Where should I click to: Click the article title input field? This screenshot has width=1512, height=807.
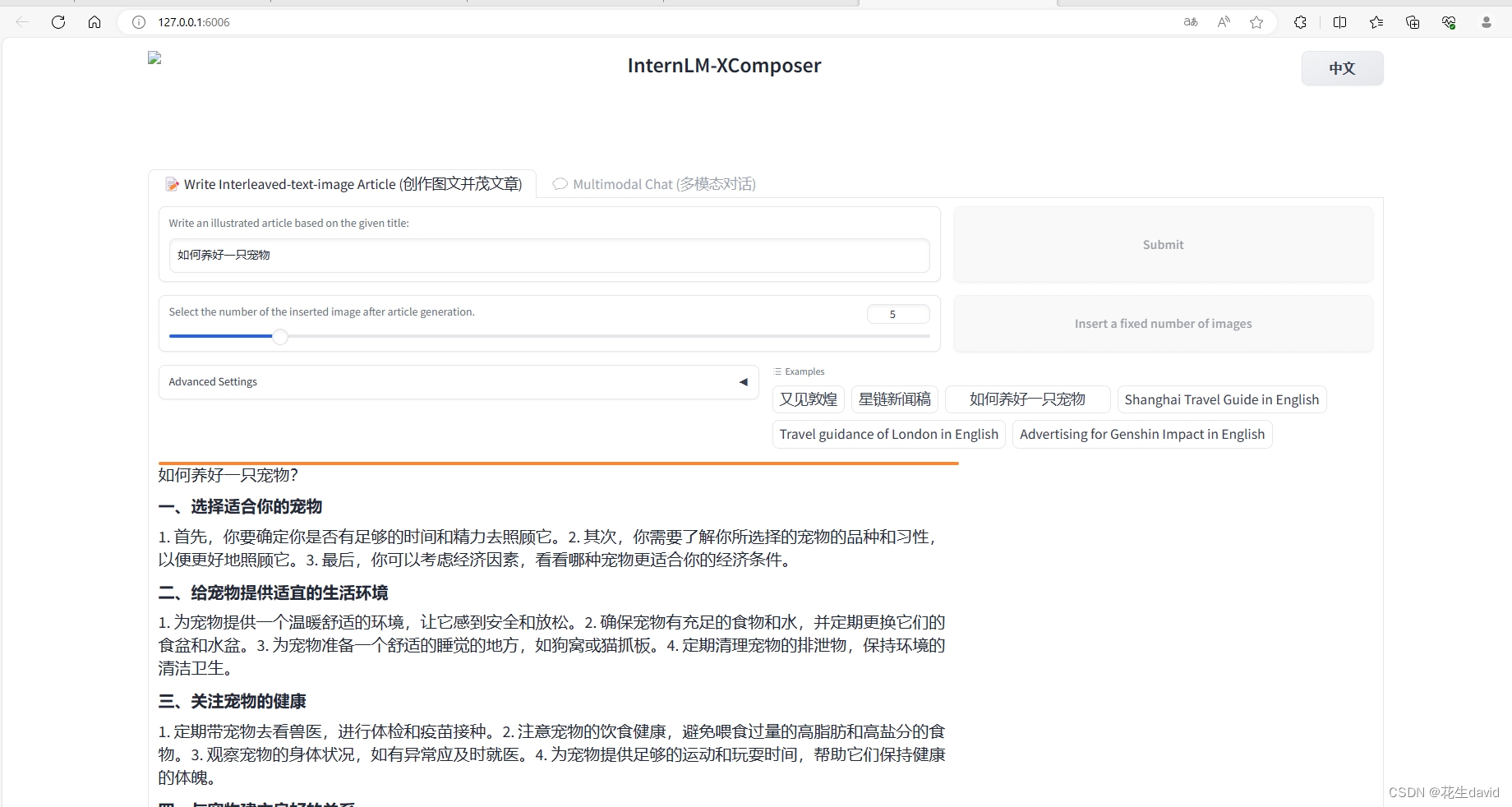(x=549, y=256)
